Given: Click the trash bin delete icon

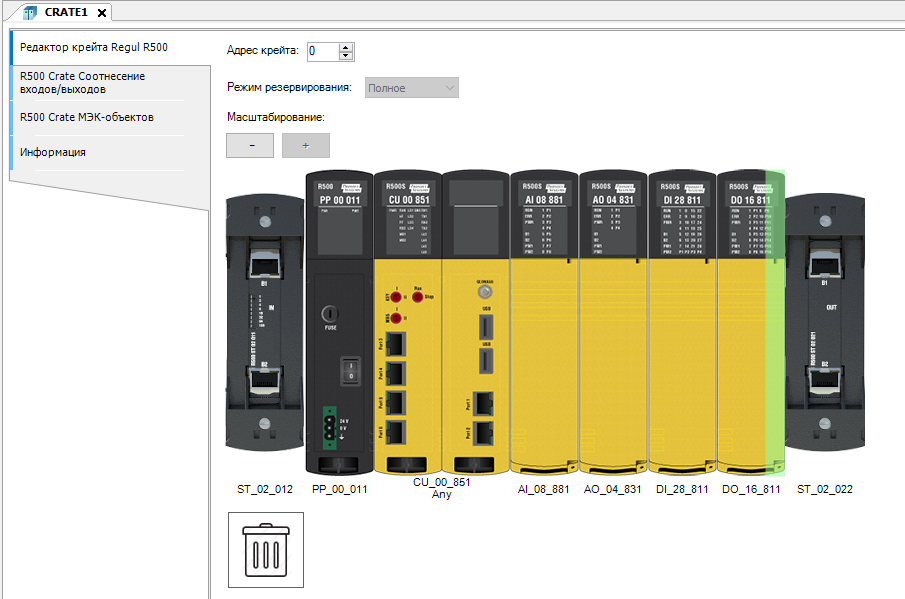Looking at the screenshot, I should [x=266, y=549].
